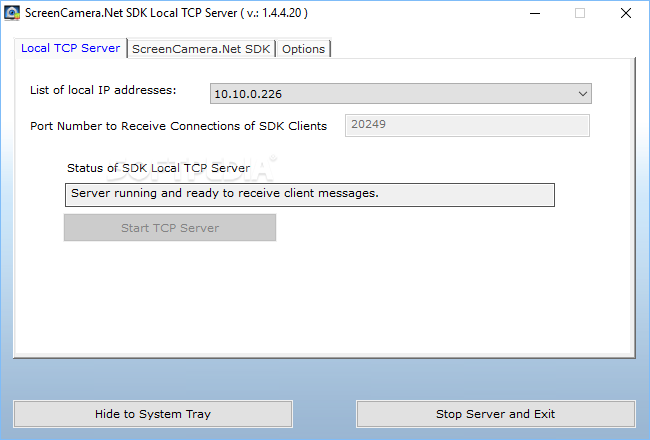The width and height of the screenshot is (650, 440).
Task: Open the ScreenCamera.Net SDK tab
Action: coord(201,49)
